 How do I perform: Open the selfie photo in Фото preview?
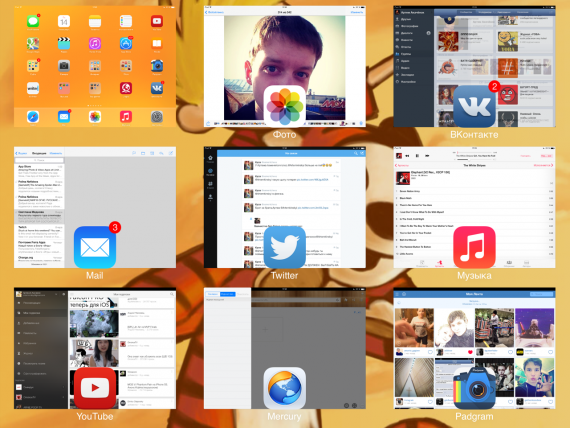coord(285,68)
